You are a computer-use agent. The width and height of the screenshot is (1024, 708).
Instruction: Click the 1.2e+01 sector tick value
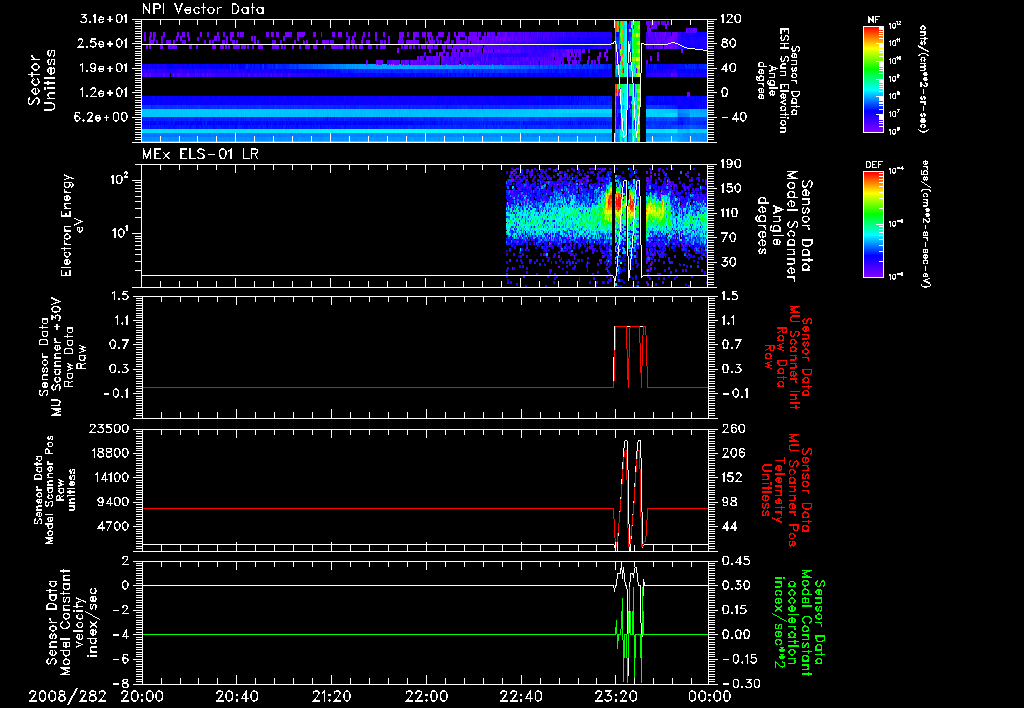[x=104, y=93]
